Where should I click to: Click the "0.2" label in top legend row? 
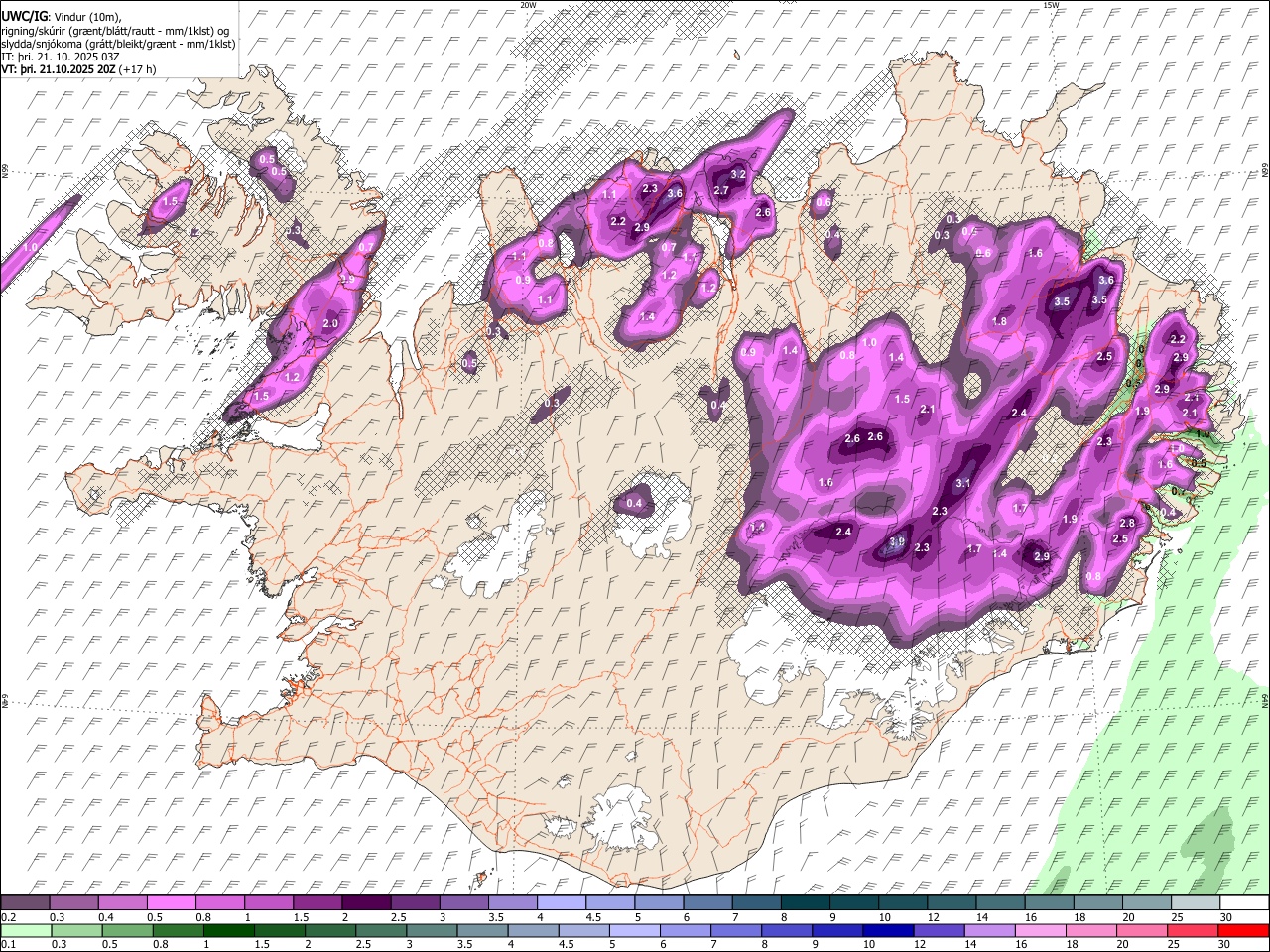click(8, 917)
